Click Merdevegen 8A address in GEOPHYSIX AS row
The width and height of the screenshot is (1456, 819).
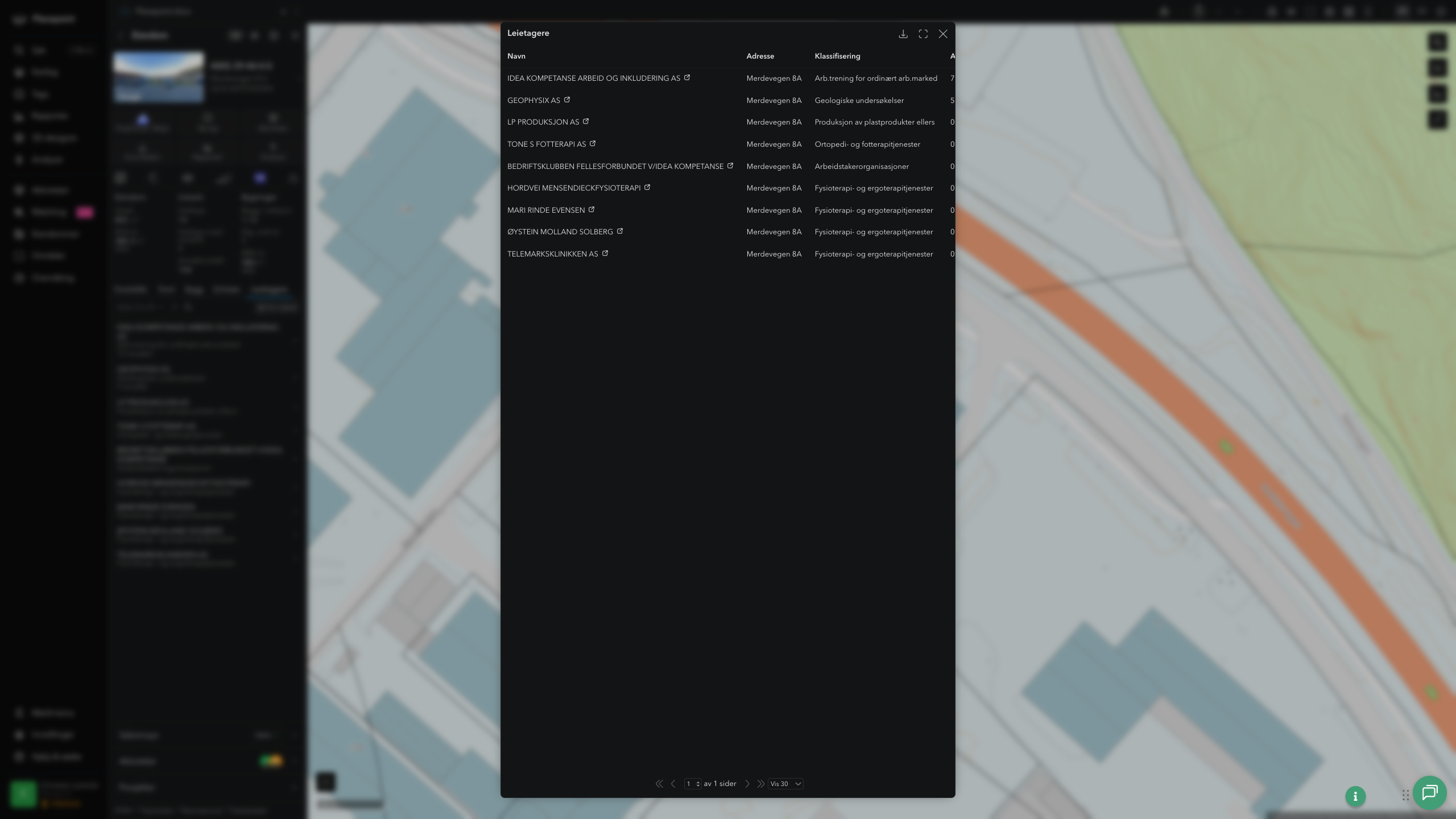(774, 101)
